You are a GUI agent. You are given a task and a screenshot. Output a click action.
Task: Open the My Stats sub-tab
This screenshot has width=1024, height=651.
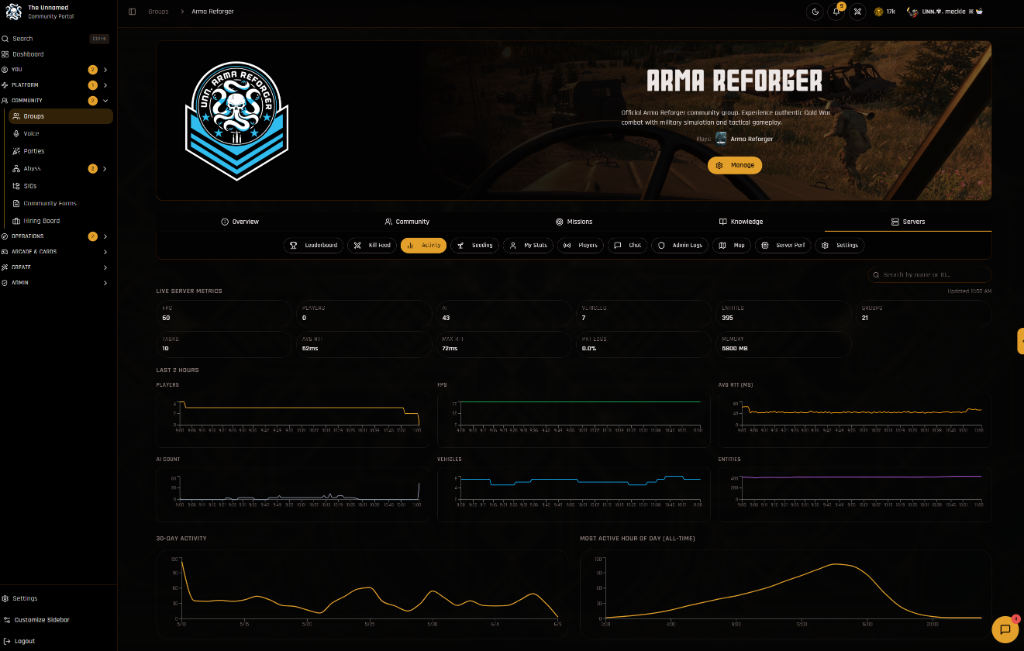click(x=528, y=246)
